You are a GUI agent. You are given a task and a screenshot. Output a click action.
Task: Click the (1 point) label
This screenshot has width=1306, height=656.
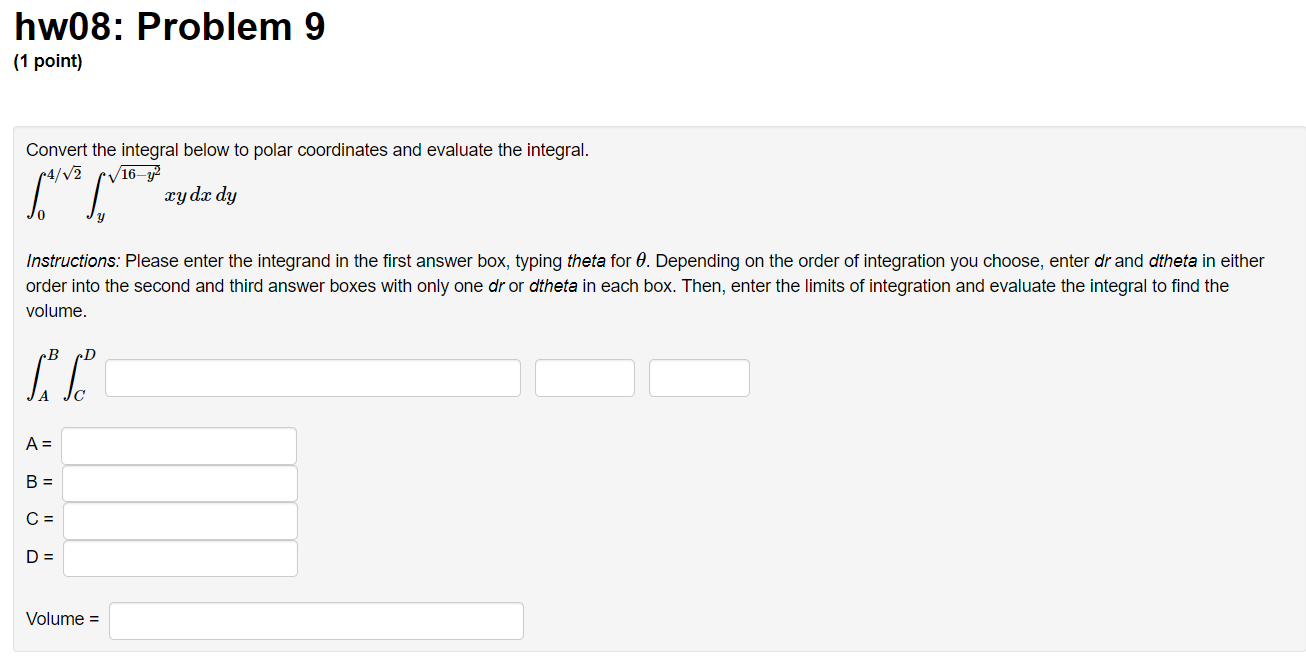click(48, 61)
